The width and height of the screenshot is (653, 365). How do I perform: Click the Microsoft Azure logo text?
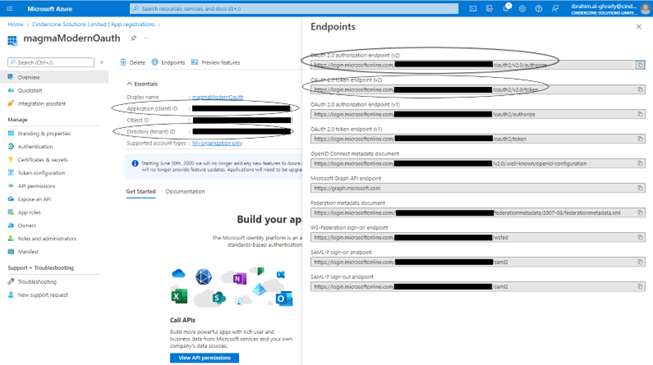pyautogui.click(x=50, y=9)
